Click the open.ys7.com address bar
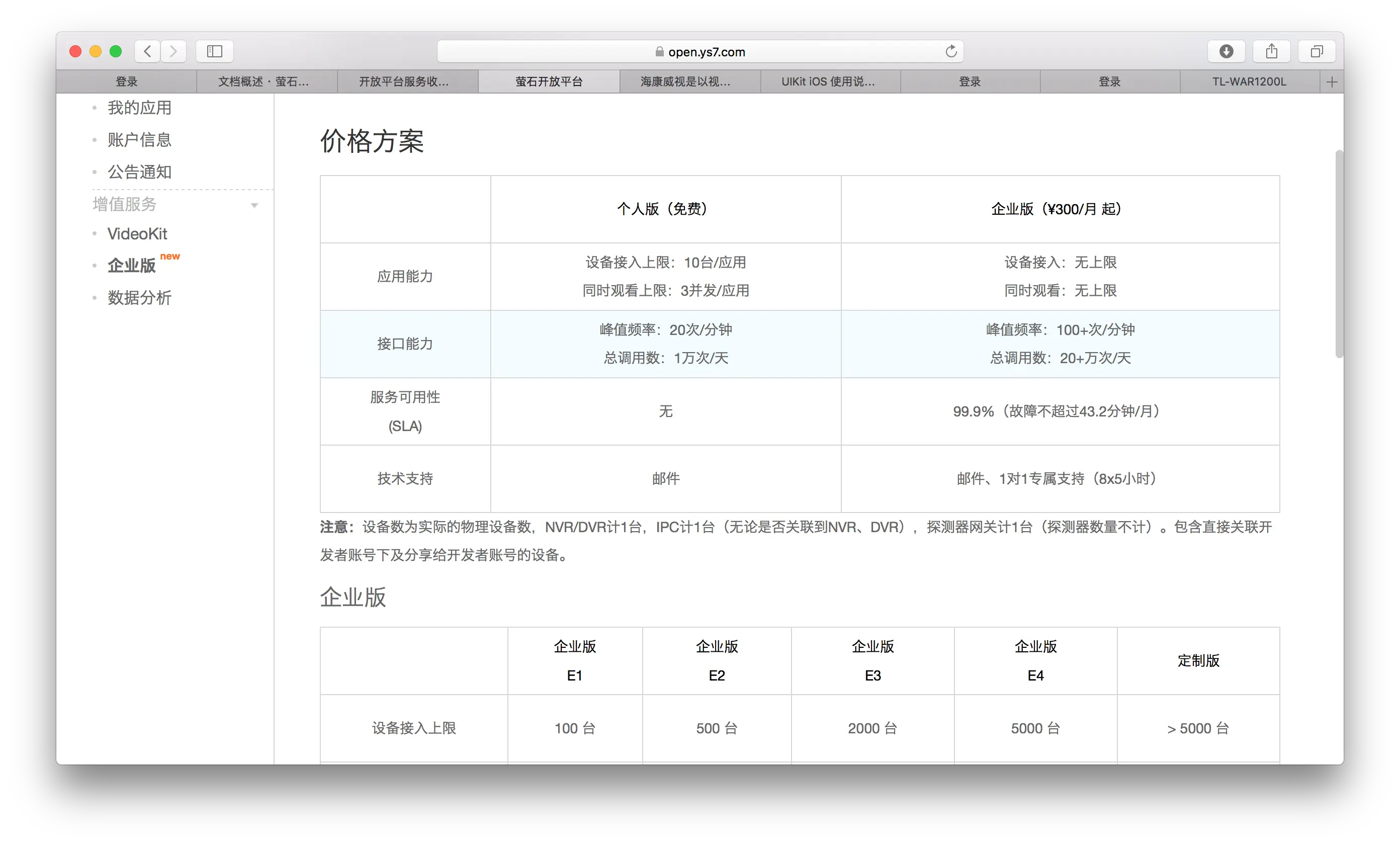This screenshot has height=845, width=1400. pyautogui.click(x=706, y=52)
